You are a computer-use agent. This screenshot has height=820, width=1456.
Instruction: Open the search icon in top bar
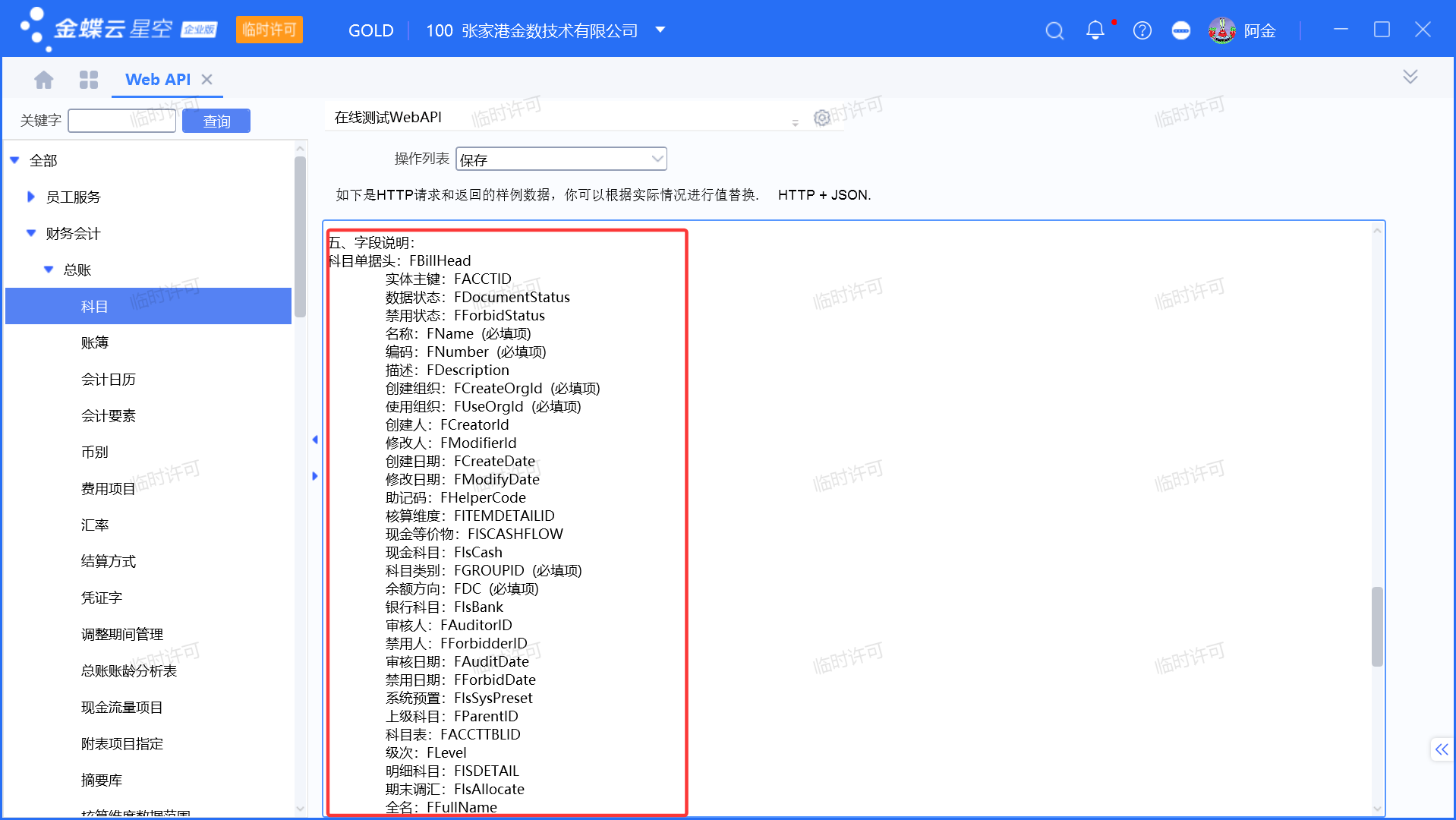[1054, 30]
